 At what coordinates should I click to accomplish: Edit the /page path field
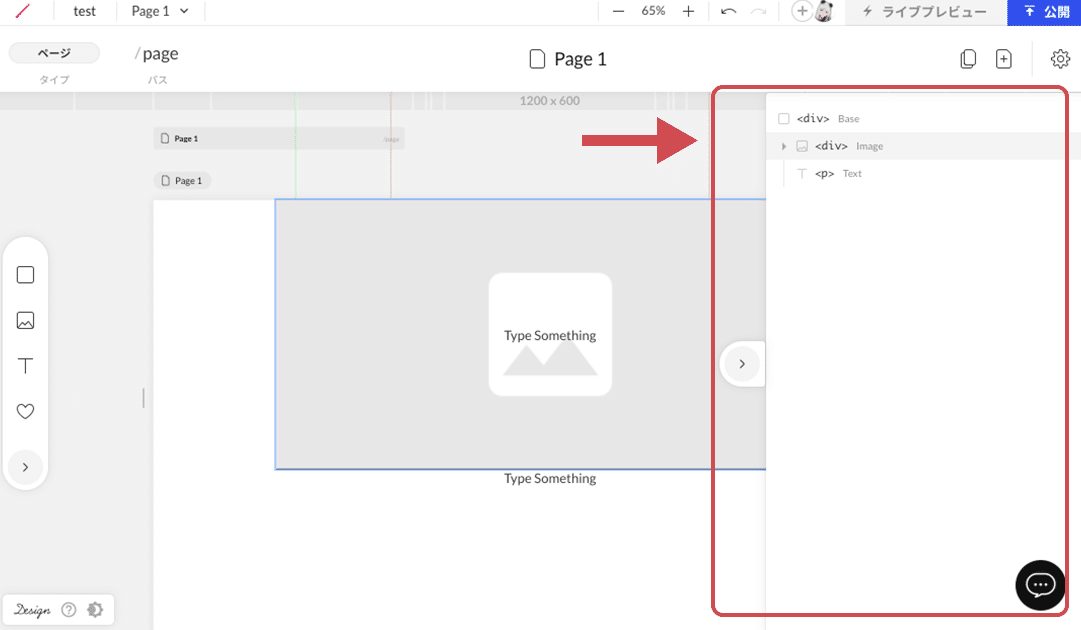[x=156, y=54]
